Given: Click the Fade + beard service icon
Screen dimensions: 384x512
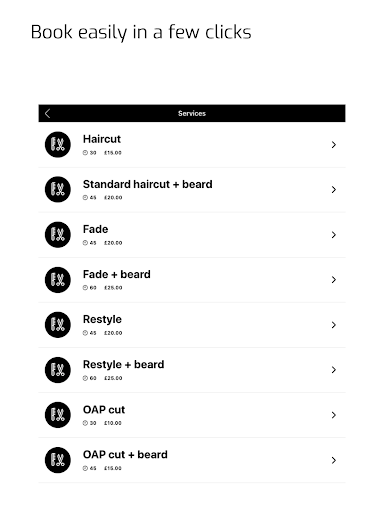Looking at the screenshot, I should click(x=58, y=280).
